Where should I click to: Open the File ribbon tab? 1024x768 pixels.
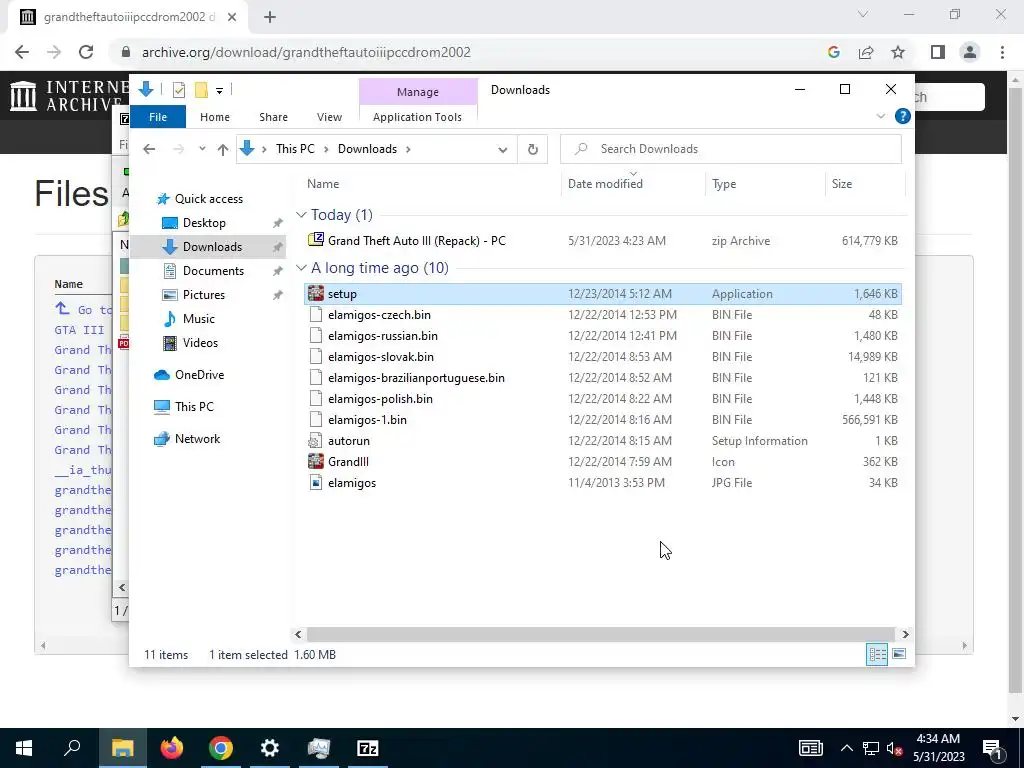tap(158, 117)
